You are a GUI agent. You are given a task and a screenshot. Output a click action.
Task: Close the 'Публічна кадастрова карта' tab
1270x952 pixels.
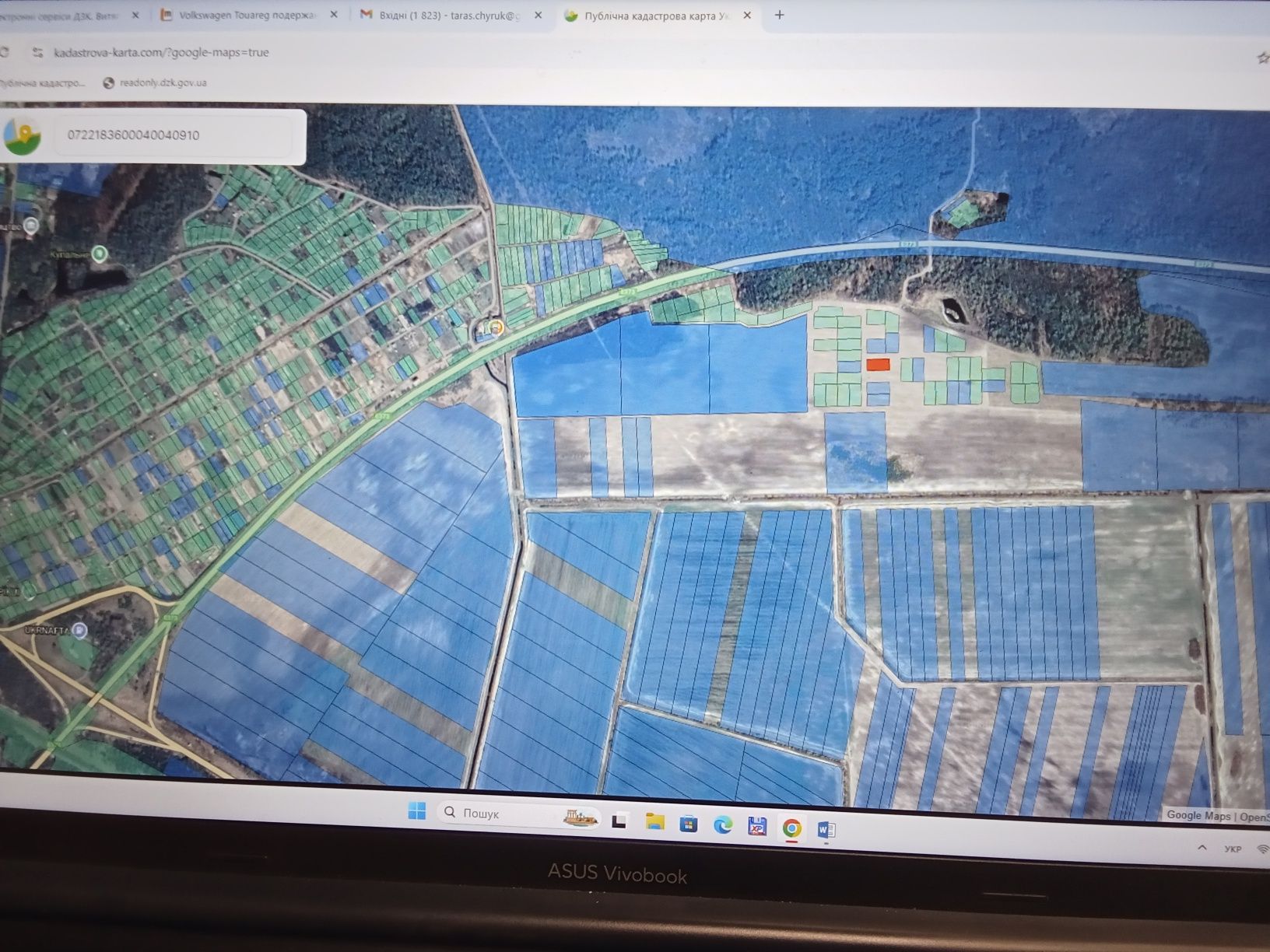pos(747,15)
